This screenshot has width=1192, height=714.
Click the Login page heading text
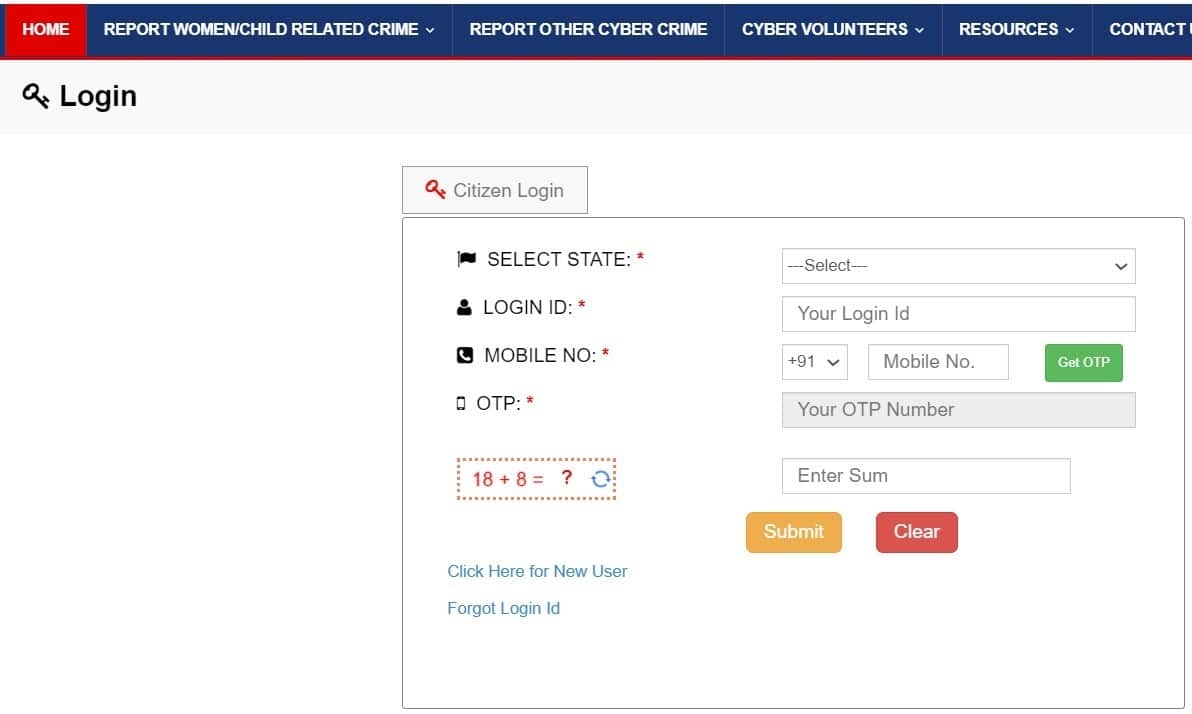click(98, 97)
